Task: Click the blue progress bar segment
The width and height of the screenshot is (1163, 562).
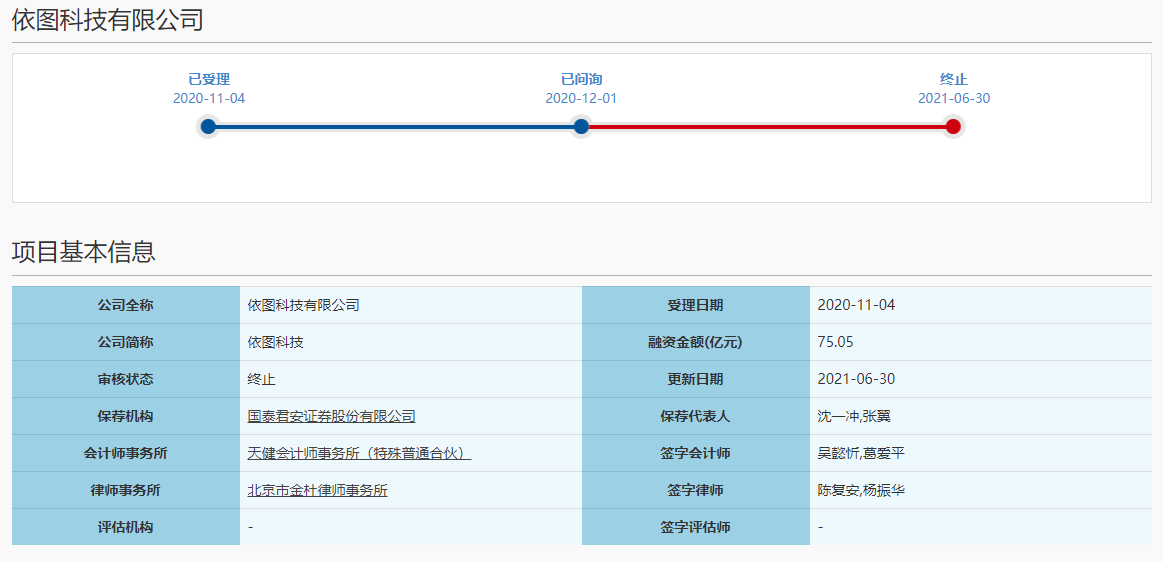Action: coord(395,127)
